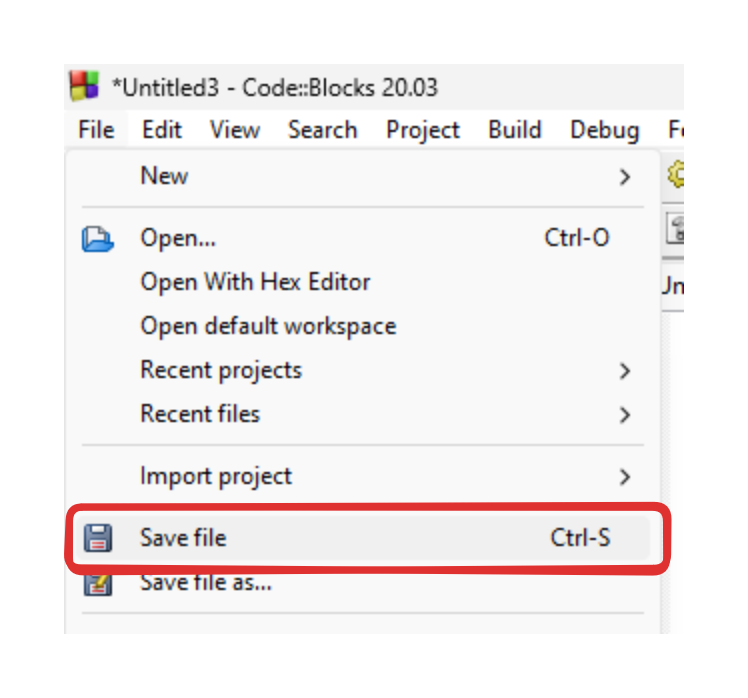Open the Search menu
Viewport: 748px width, 698px height.
pos(322,130)
